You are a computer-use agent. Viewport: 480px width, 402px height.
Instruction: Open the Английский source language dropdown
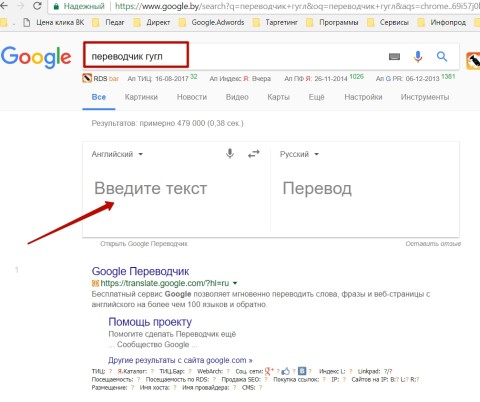(x=117, y=154)
